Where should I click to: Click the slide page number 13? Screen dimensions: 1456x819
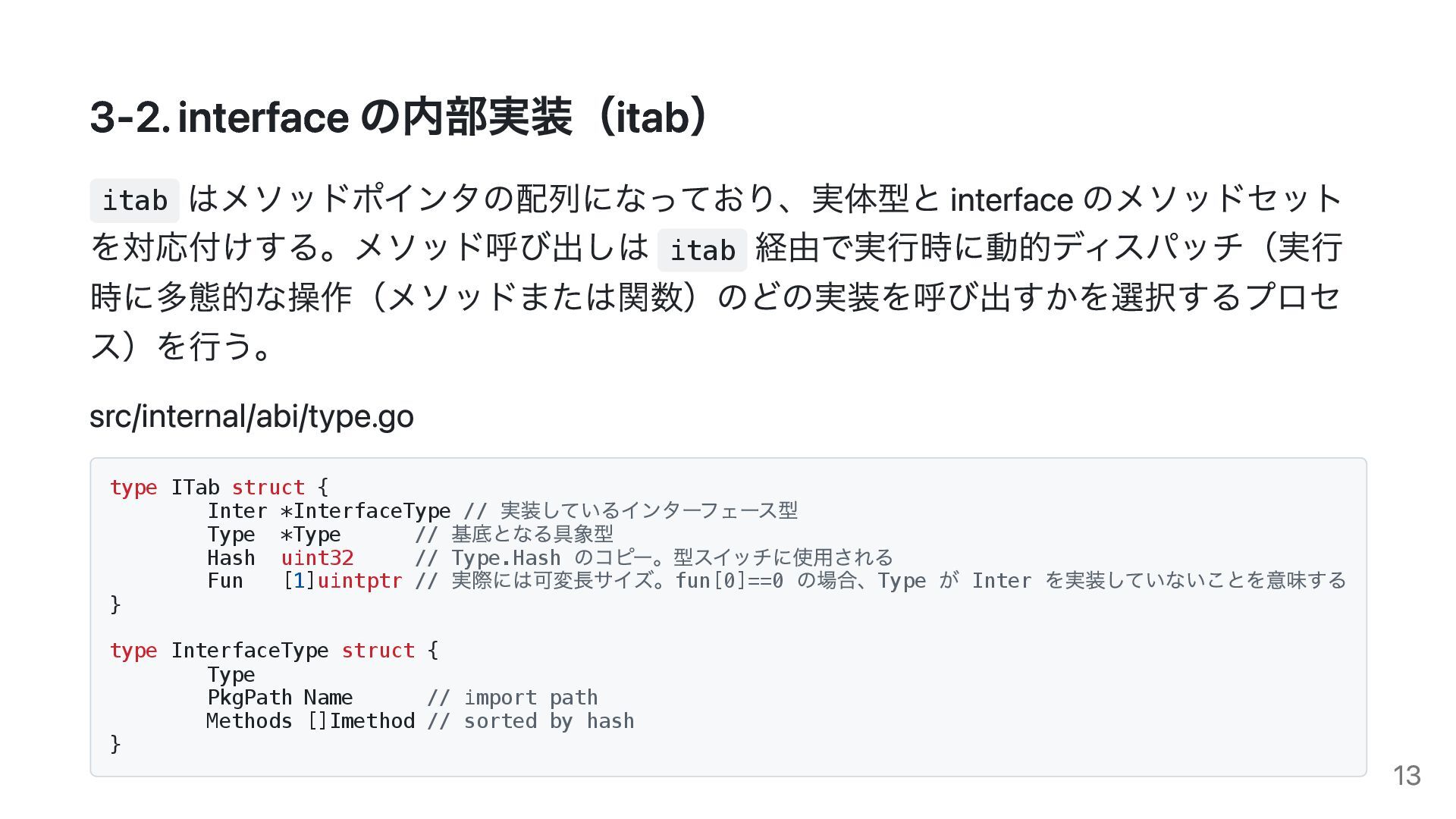tap(1407, 776)
